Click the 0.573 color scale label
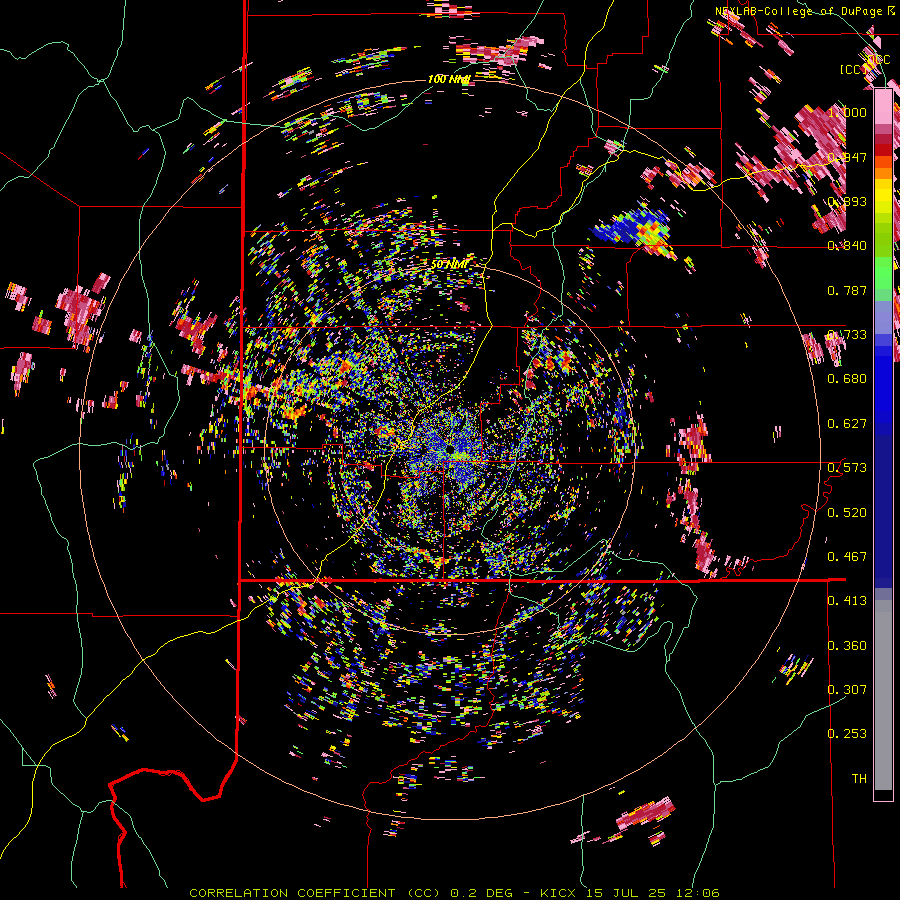 [x=847, y=468]
